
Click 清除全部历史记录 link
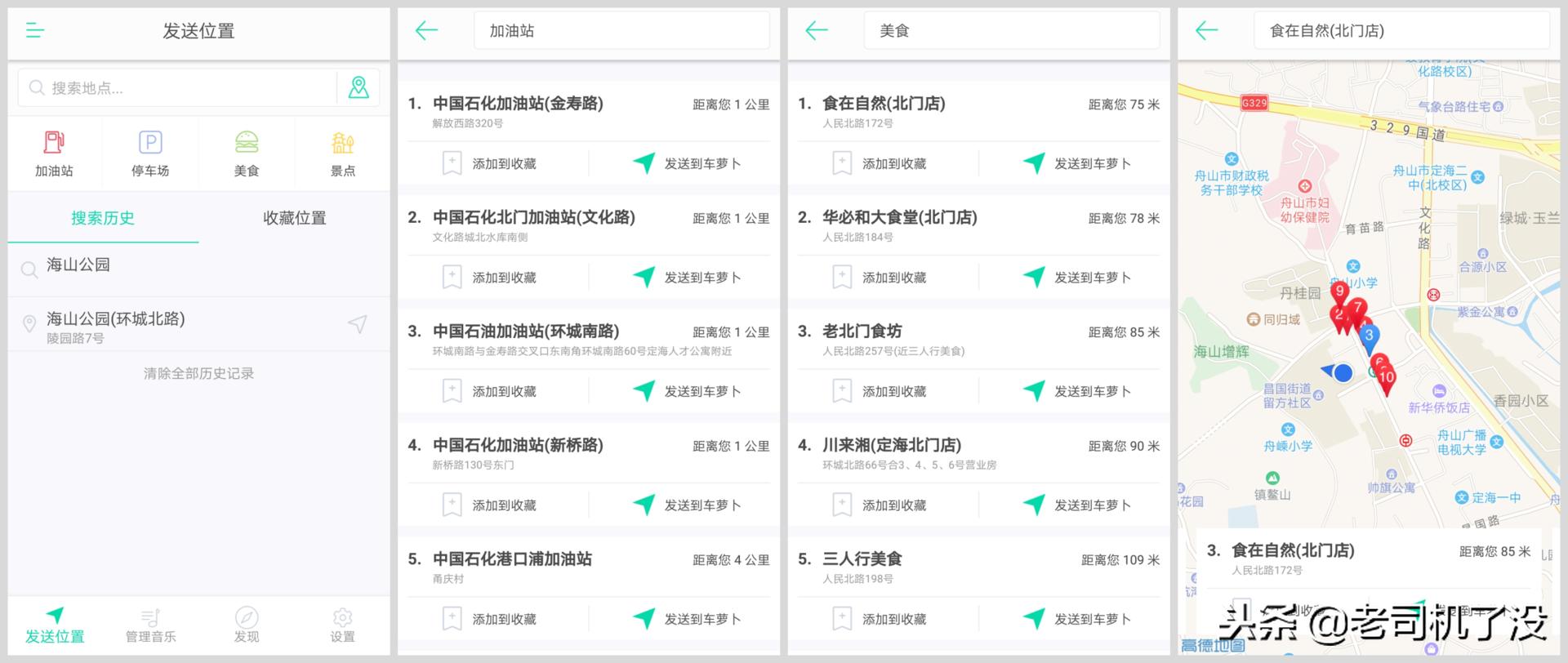[x=198, y=373]
